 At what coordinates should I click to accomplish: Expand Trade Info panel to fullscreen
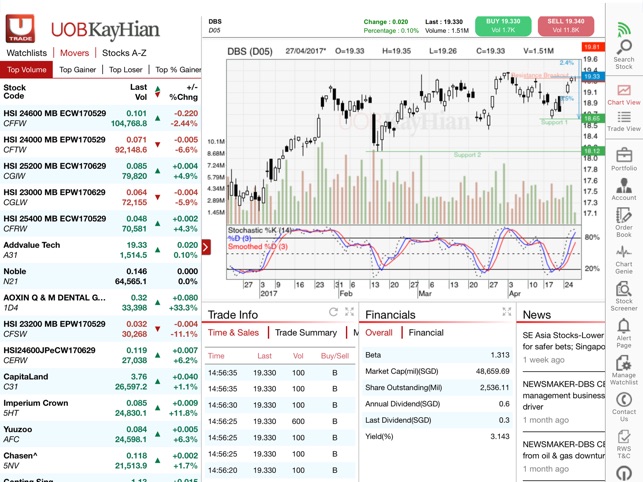coord(349,312)
